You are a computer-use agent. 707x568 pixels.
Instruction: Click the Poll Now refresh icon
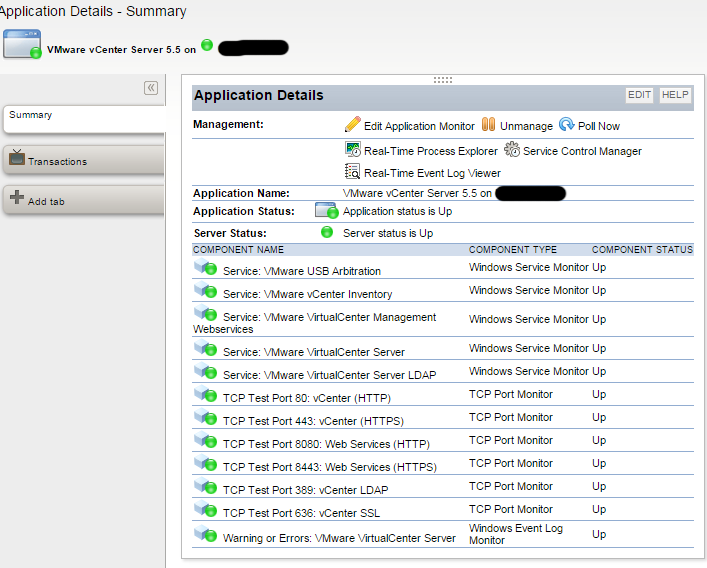(566, 124)
